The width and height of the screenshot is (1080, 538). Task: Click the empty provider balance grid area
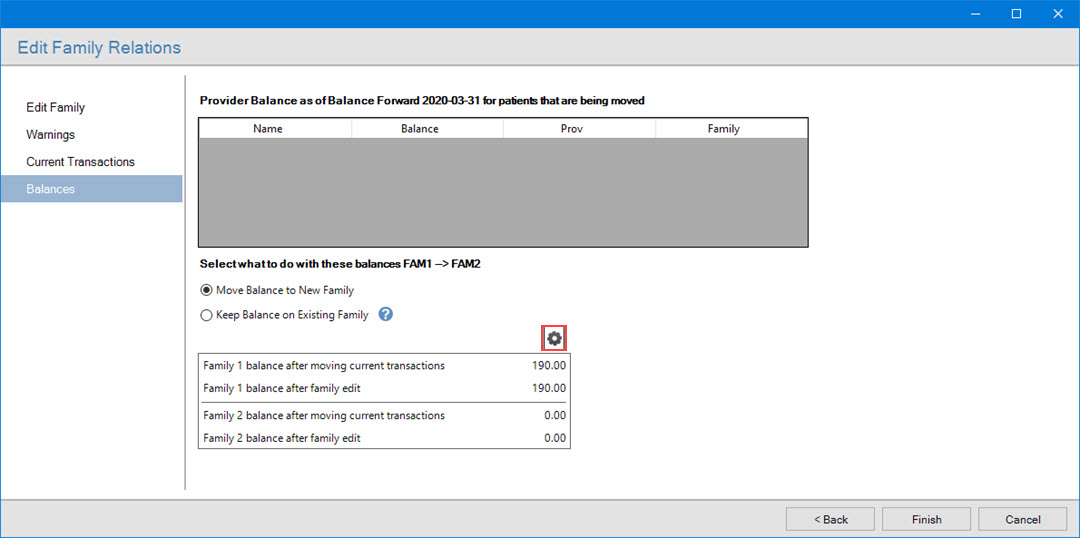[x=503, y=192]
